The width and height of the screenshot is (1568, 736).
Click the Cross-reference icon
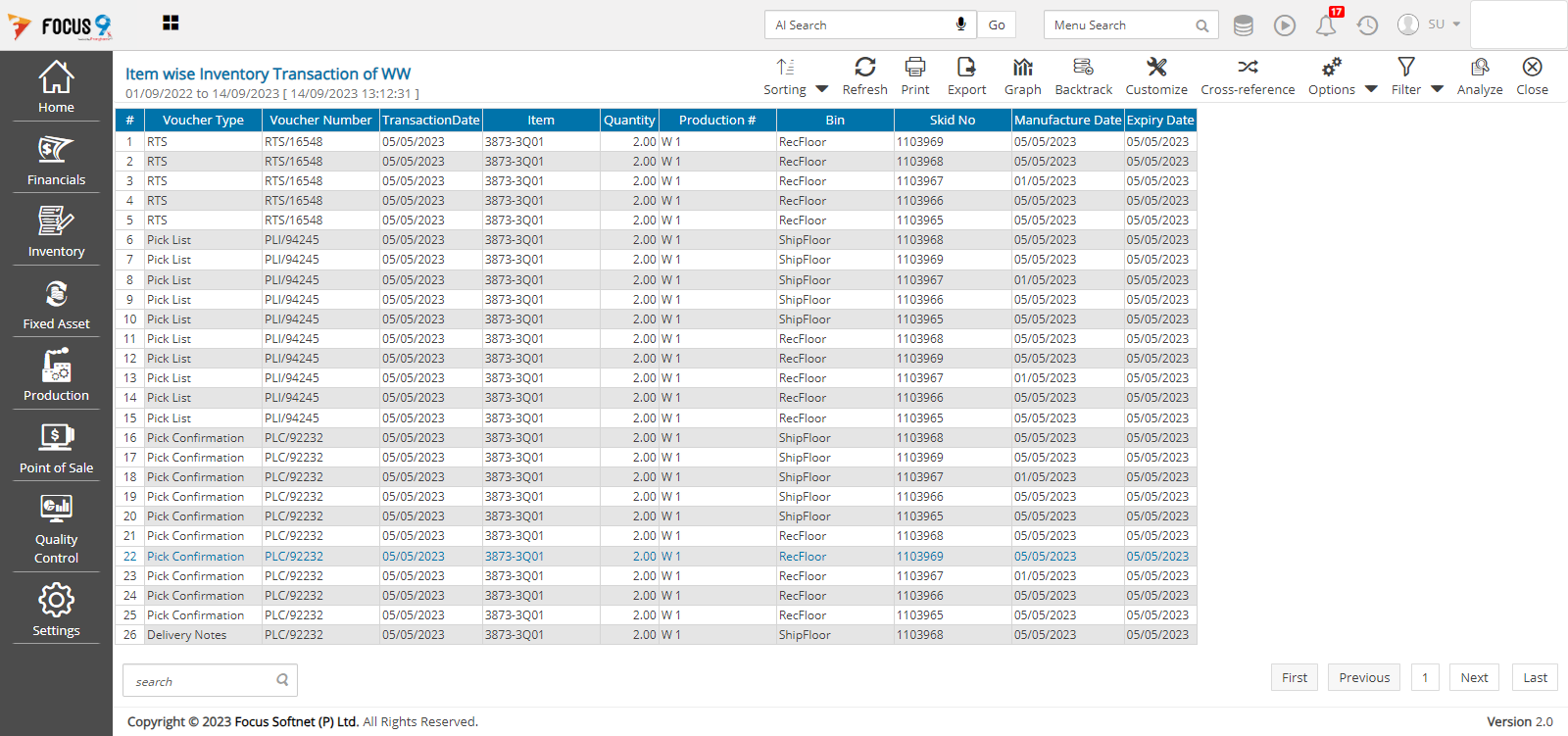pos(1248,67)
